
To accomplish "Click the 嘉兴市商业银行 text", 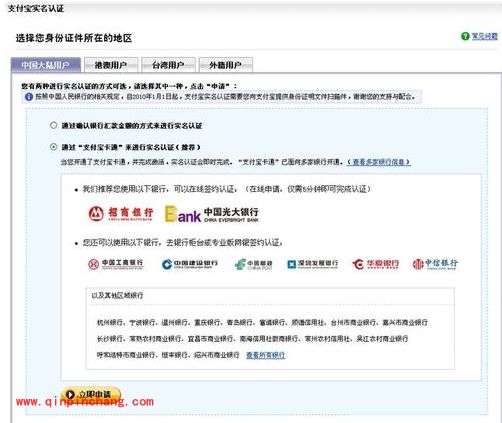I will pos(405,322).
